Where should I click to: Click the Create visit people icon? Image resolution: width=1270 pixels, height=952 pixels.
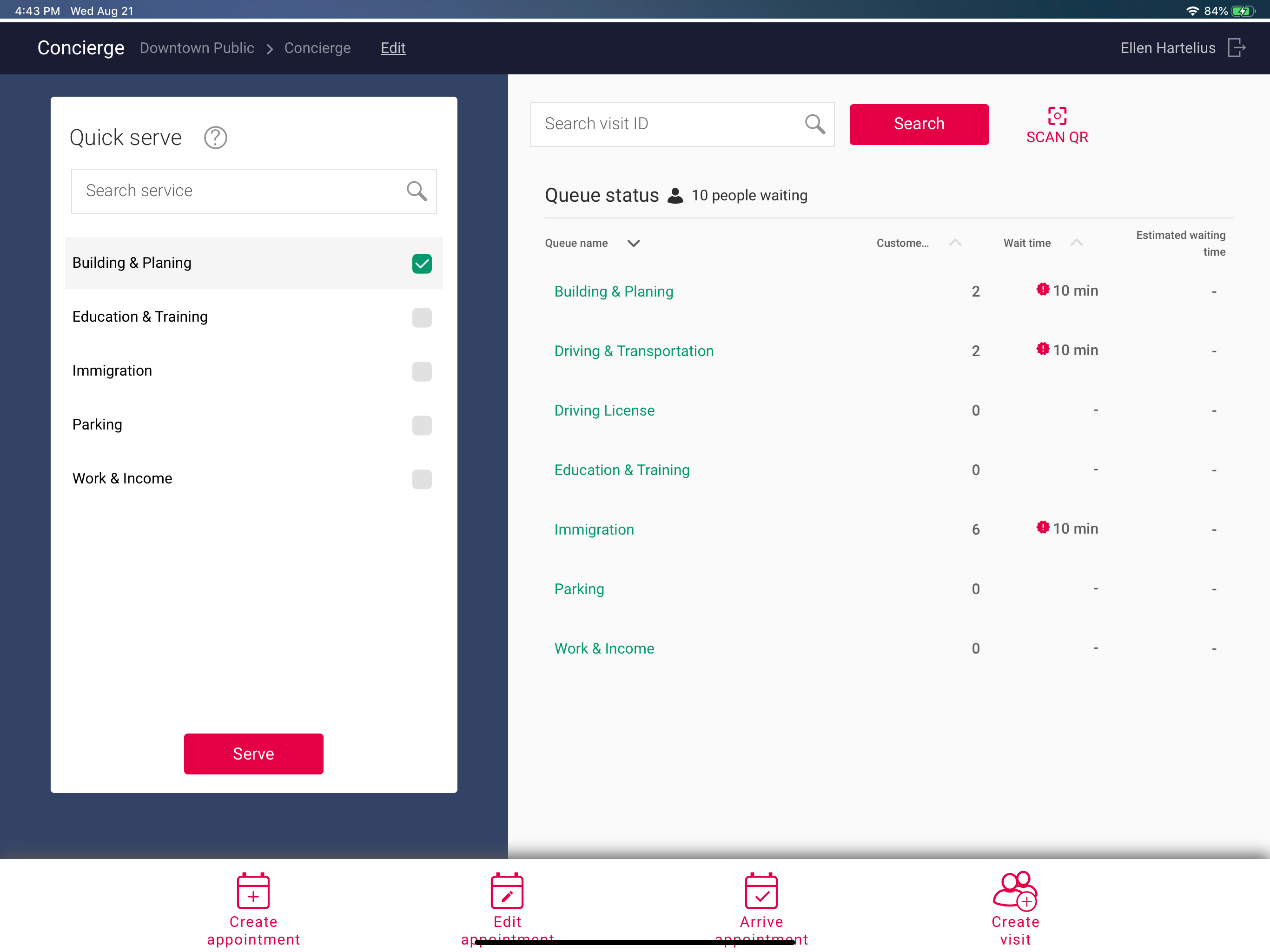tap(1015, 891)
